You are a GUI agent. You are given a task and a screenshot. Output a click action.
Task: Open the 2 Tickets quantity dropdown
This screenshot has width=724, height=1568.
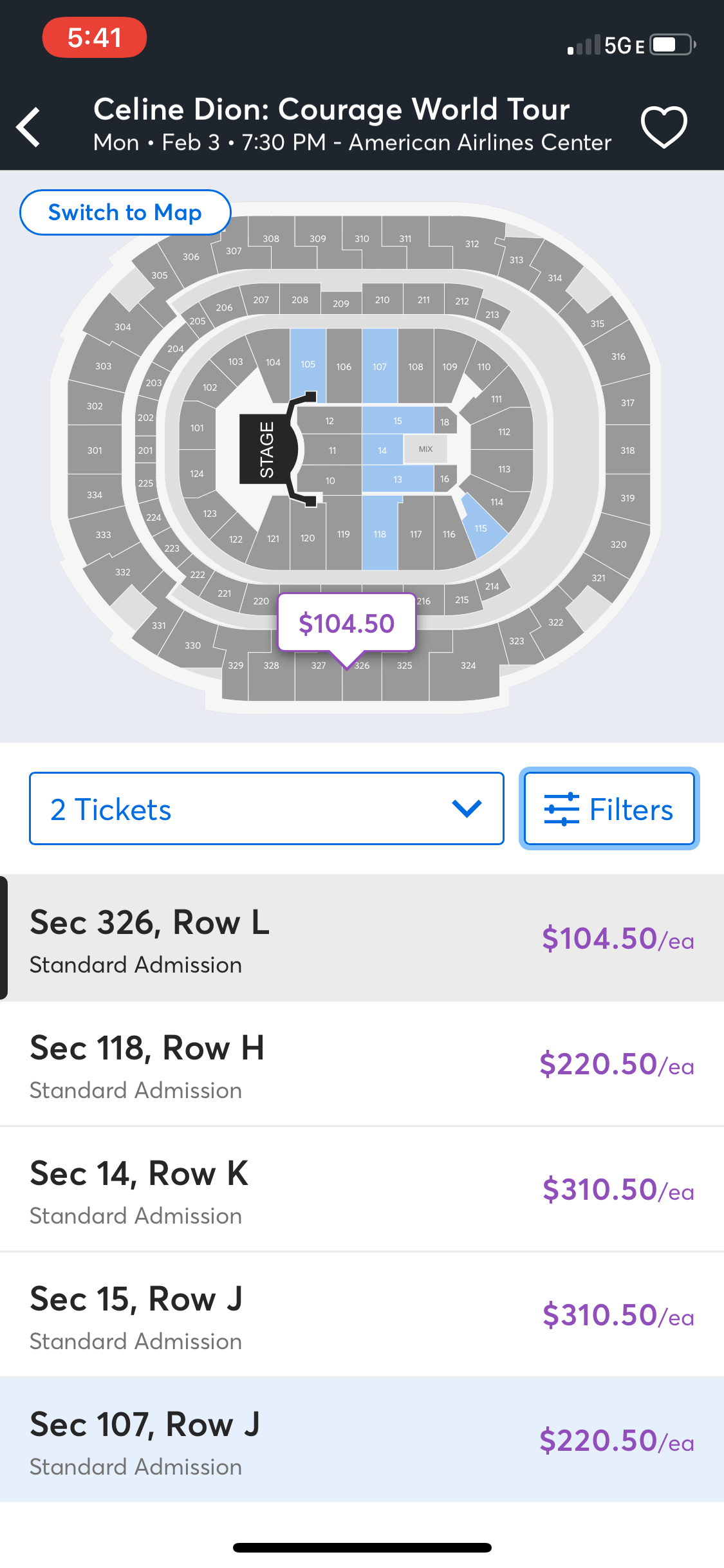[266, 808]
